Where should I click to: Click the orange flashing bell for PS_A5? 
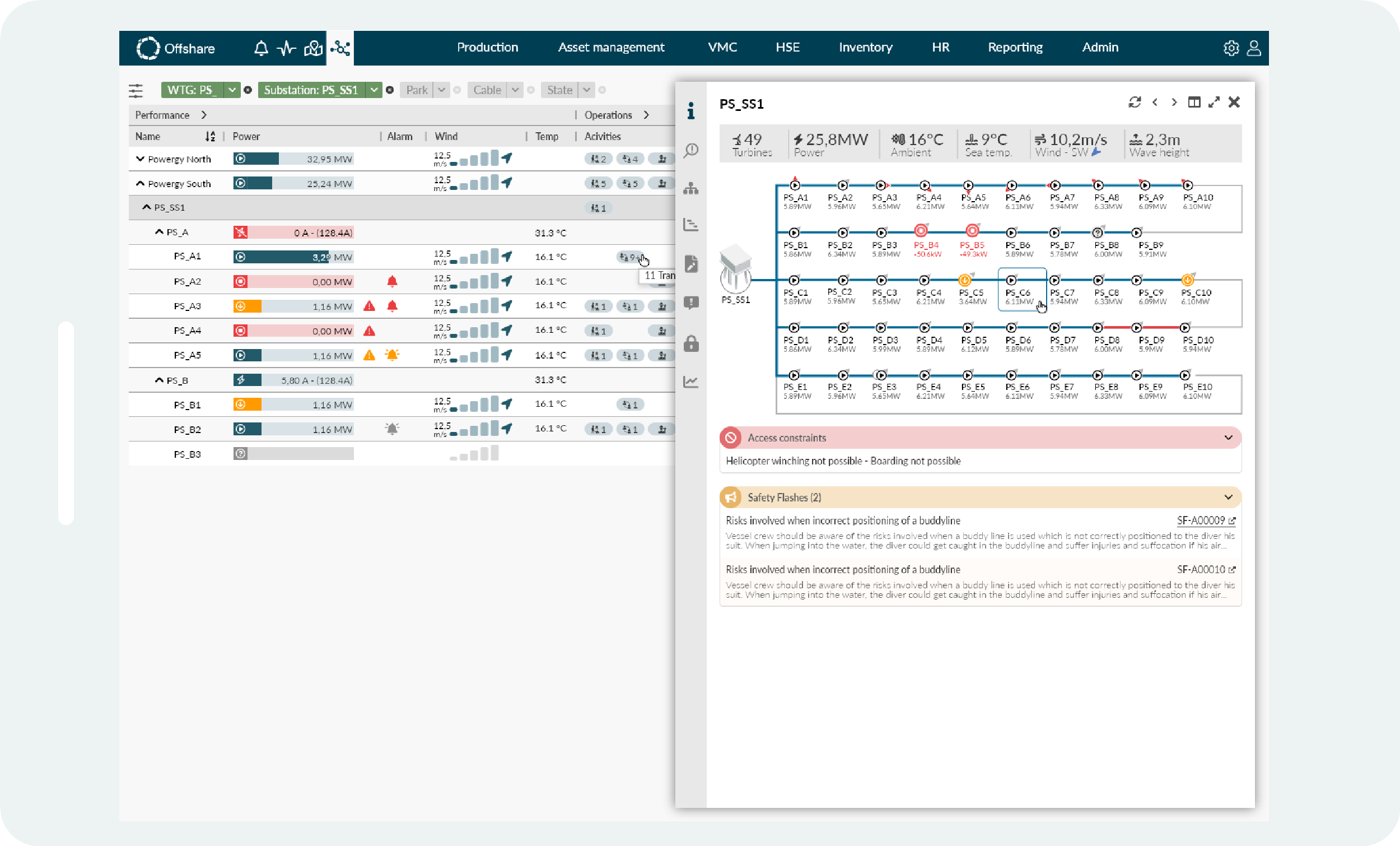(x=392, y=355)
